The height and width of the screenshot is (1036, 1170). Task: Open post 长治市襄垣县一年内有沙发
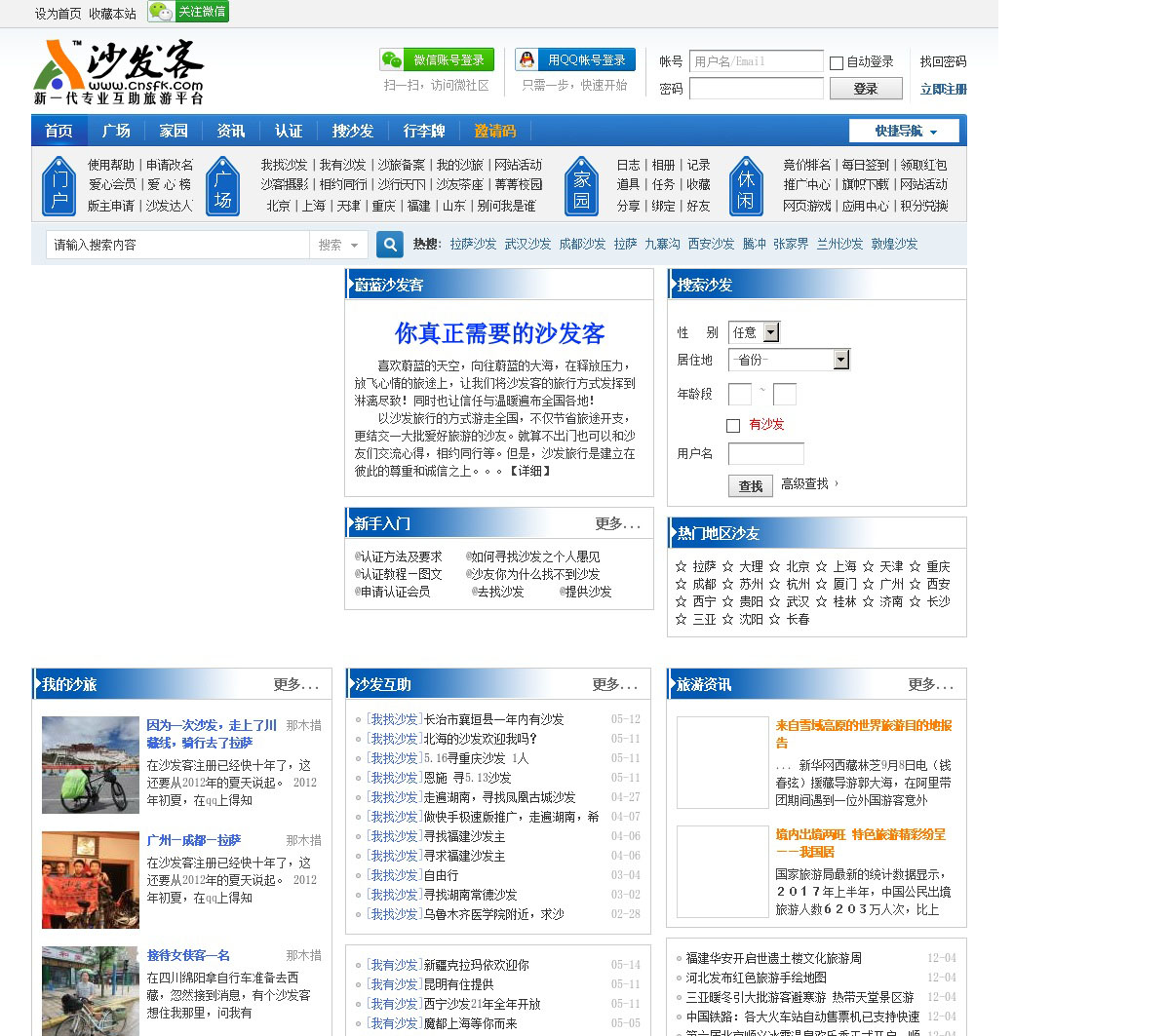click(x=493, y=719)
